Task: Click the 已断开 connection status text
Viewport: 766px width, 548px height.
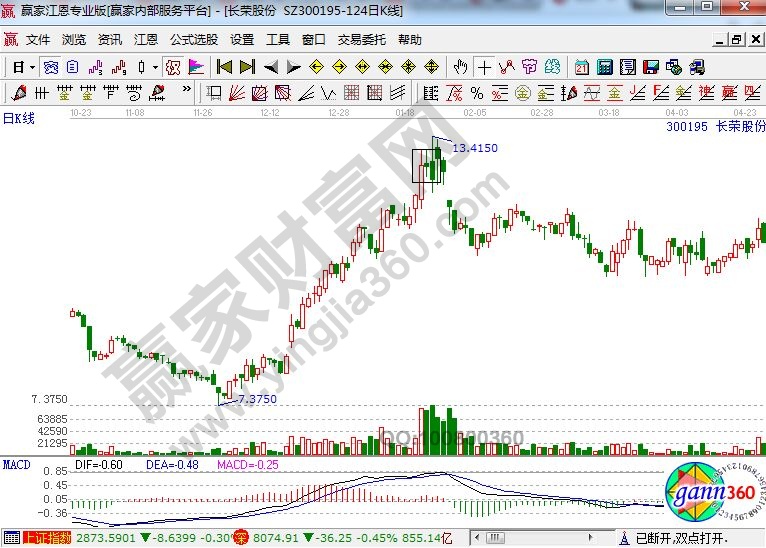Action: coord(660,538)
